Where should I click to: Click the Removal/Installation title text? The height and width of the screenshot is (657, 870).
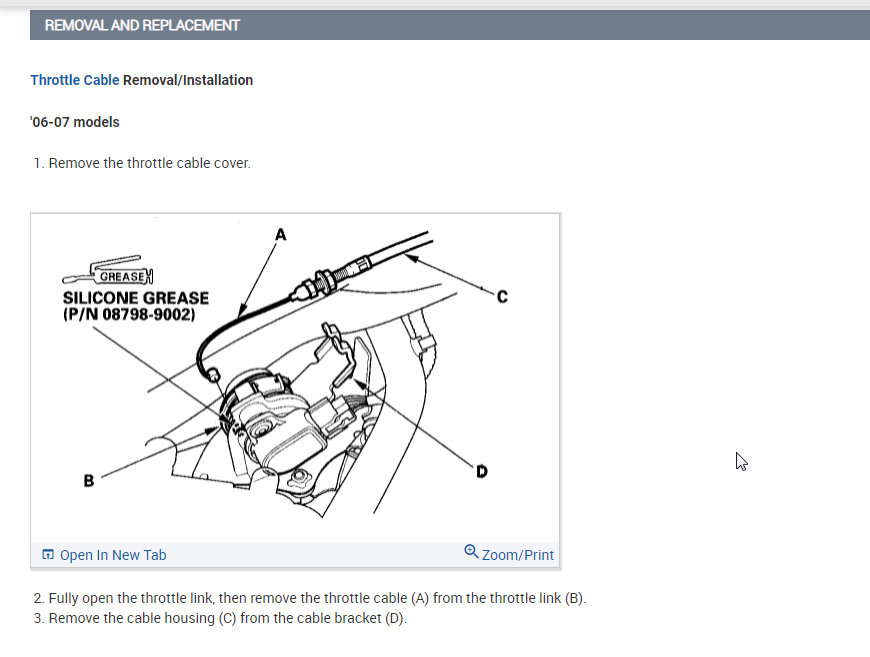click(188, 80)
